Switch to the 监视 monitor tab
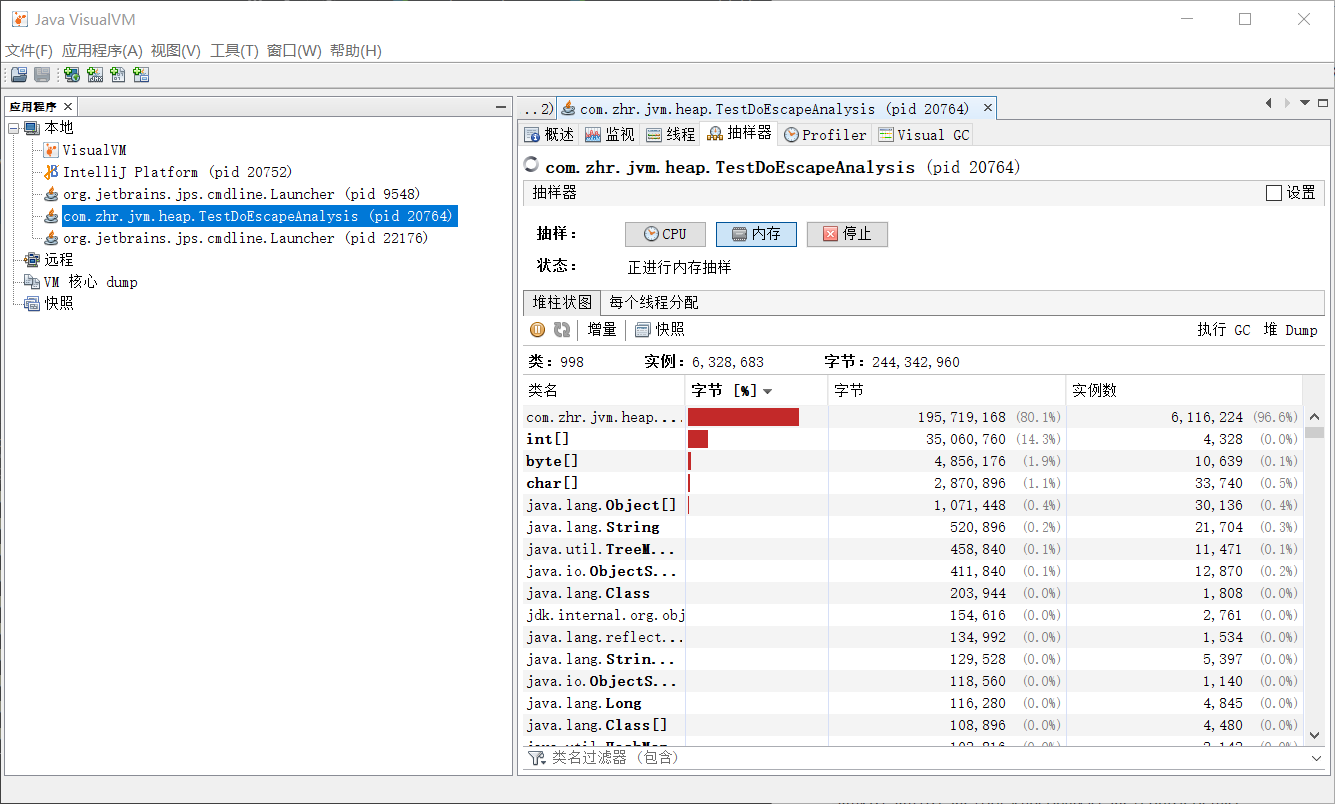This screenshot has height=804, width=1335. 609,134
